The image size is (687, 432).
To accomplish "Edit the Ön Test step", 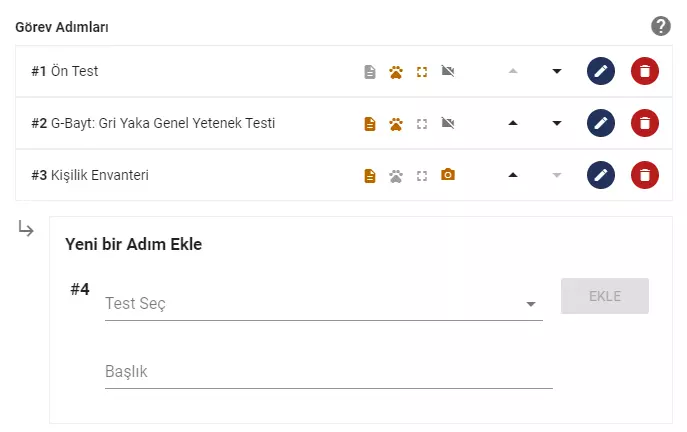I will 600,71.
